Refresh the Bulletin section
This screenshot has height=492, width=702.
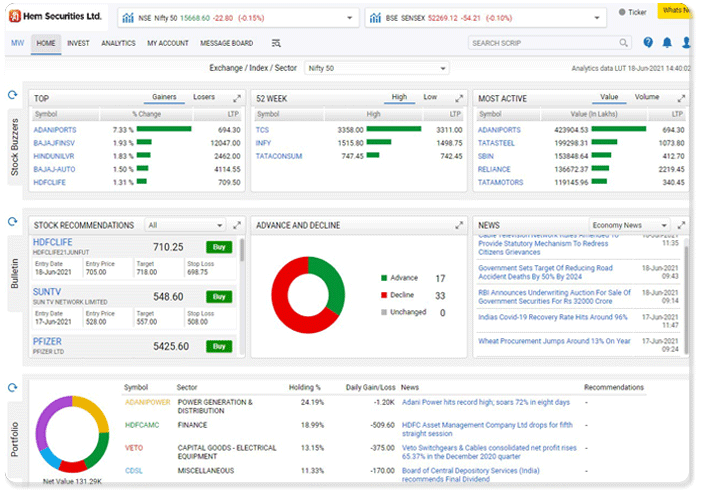click(13, 222)
